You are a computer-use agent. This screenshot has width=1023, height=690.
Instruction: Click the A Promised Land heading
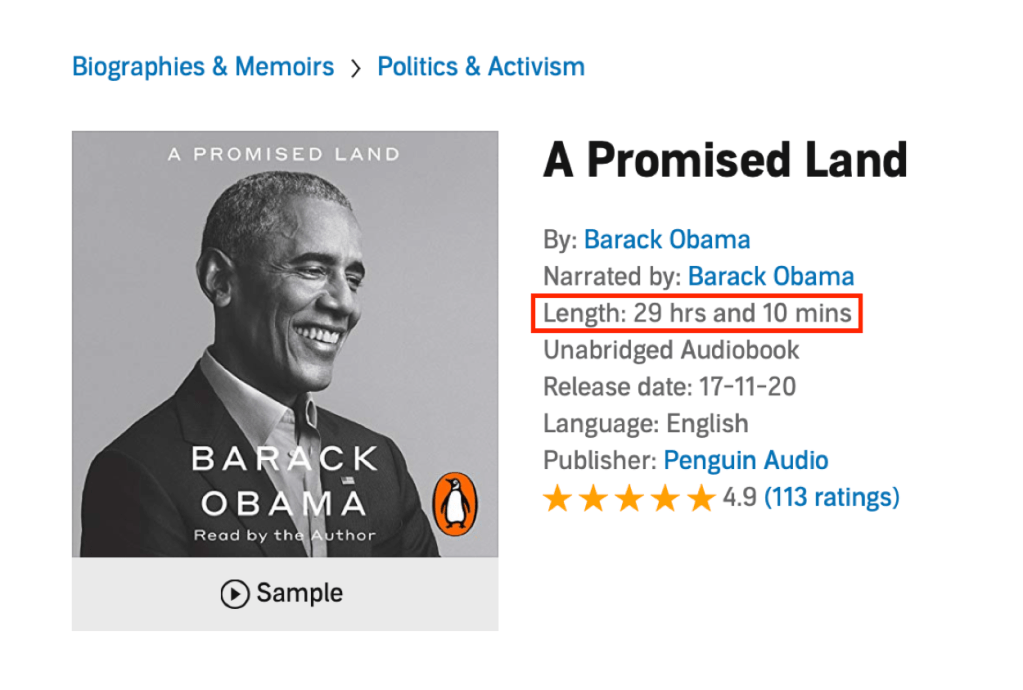[x=725, y=160]
